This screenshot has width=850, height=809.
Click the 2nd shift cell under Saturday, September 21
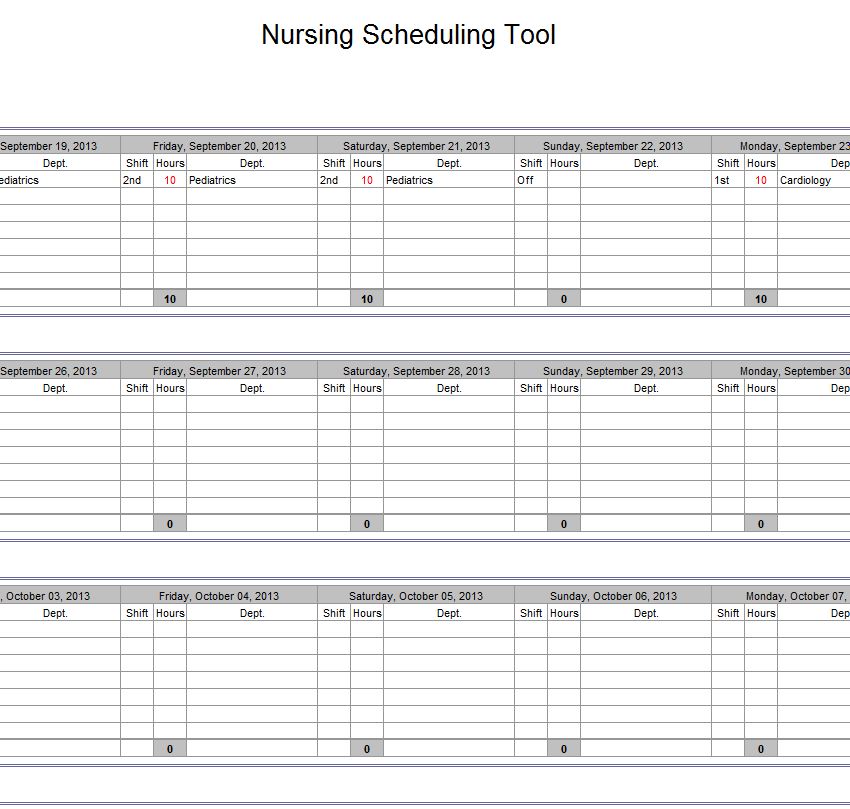click(x=334, y=180)
